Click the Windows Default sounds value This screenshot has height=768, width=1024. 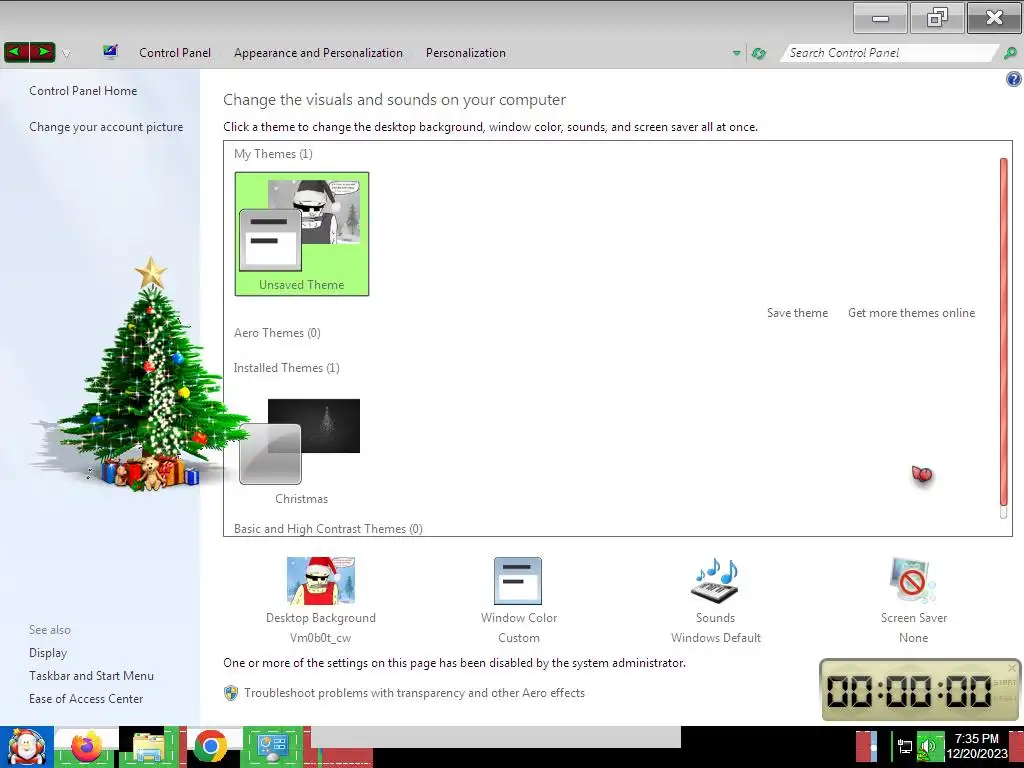716,638
